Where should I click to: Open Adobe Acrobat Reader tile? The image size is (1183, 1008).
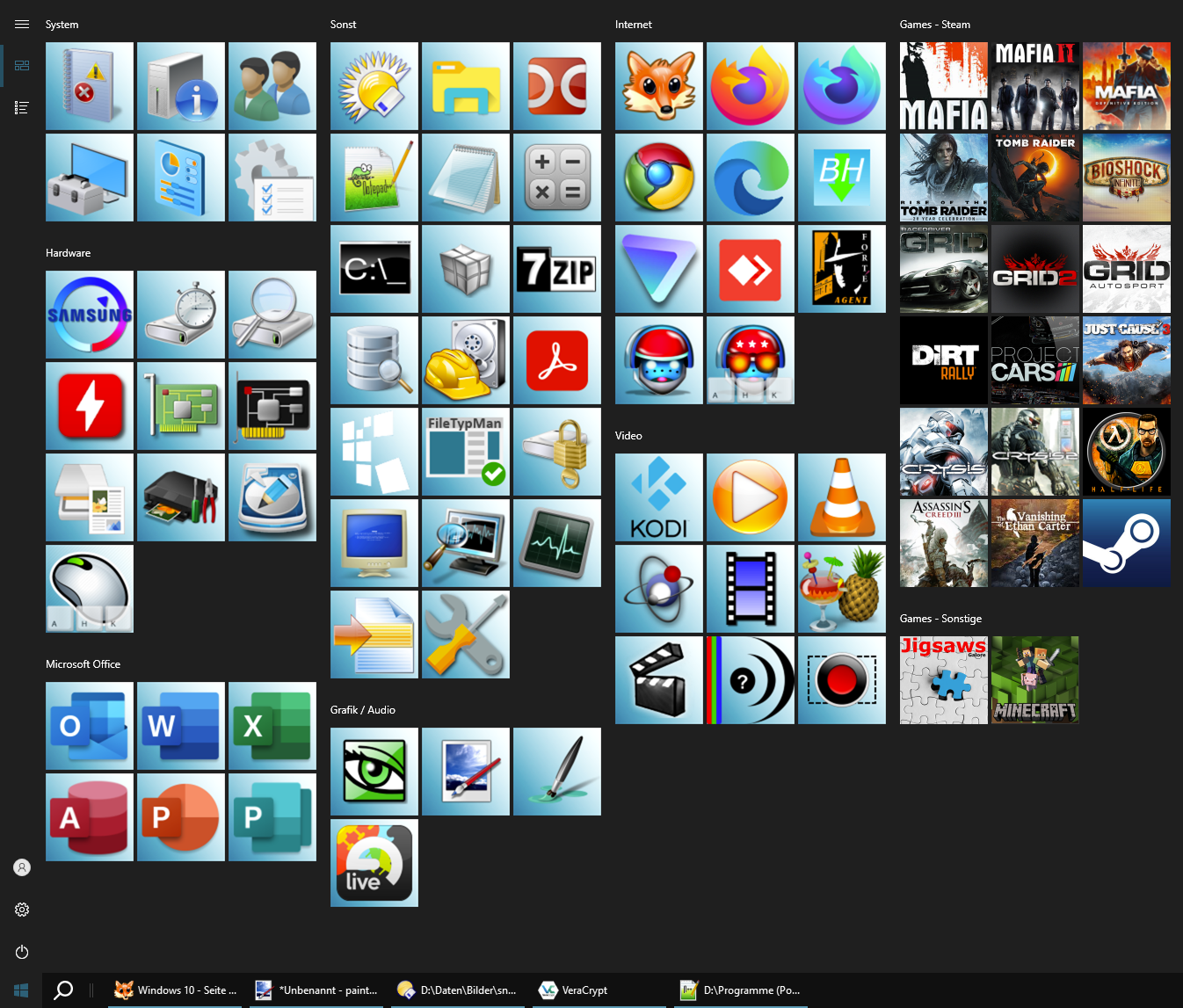click(557, 360)
